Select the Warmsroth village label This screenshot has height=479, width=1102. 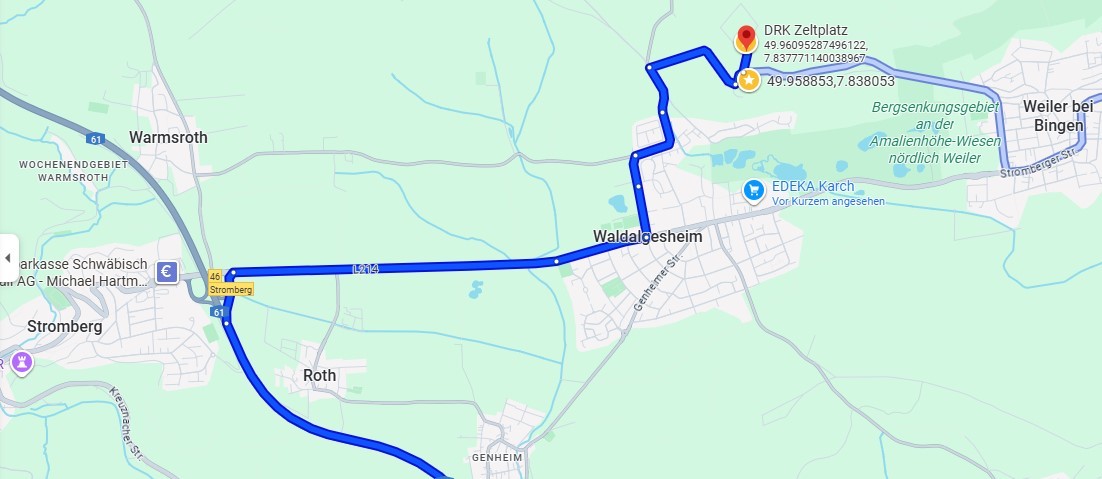168,138
